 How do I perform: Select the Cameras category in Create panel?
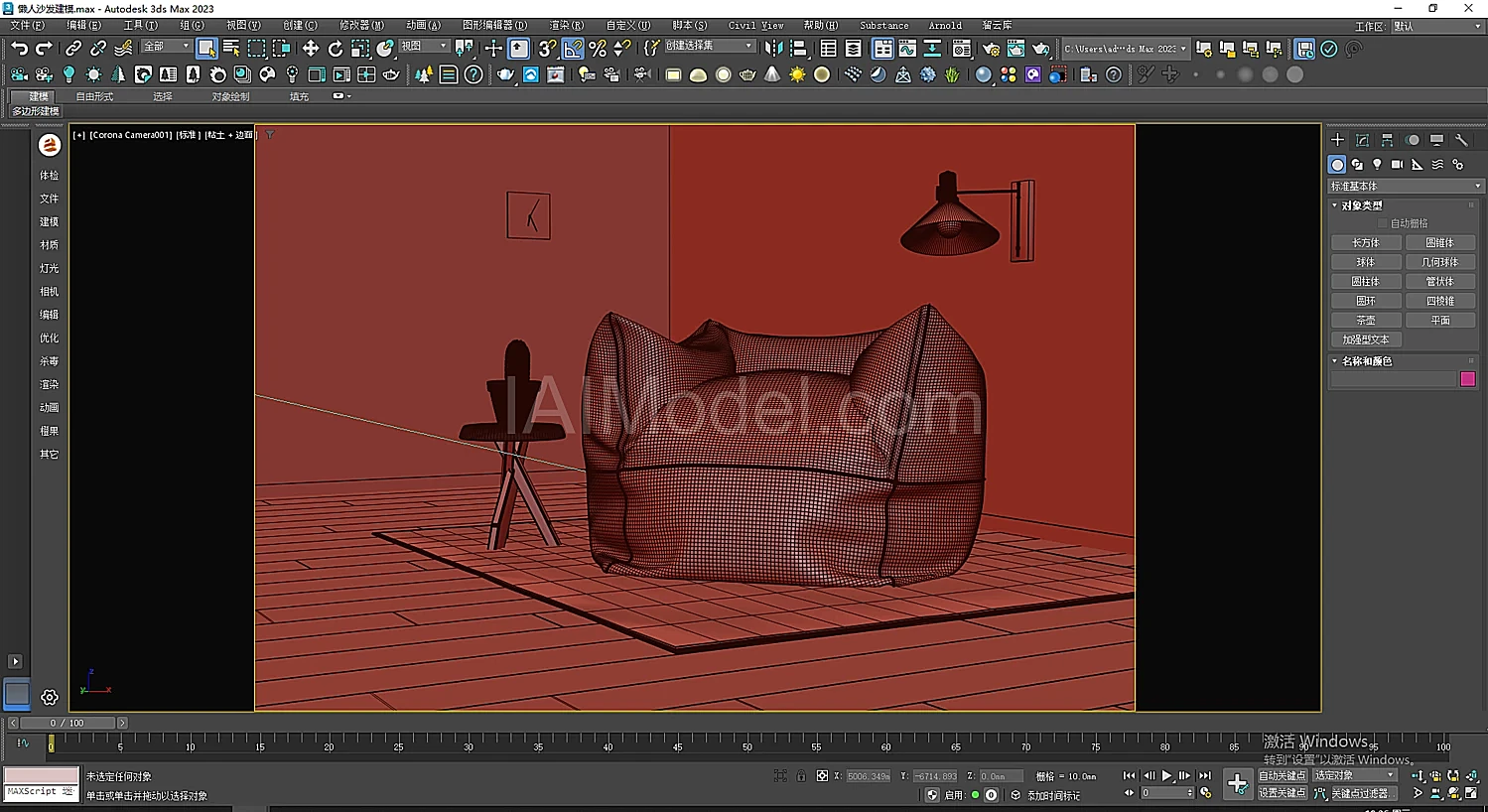1397,165
